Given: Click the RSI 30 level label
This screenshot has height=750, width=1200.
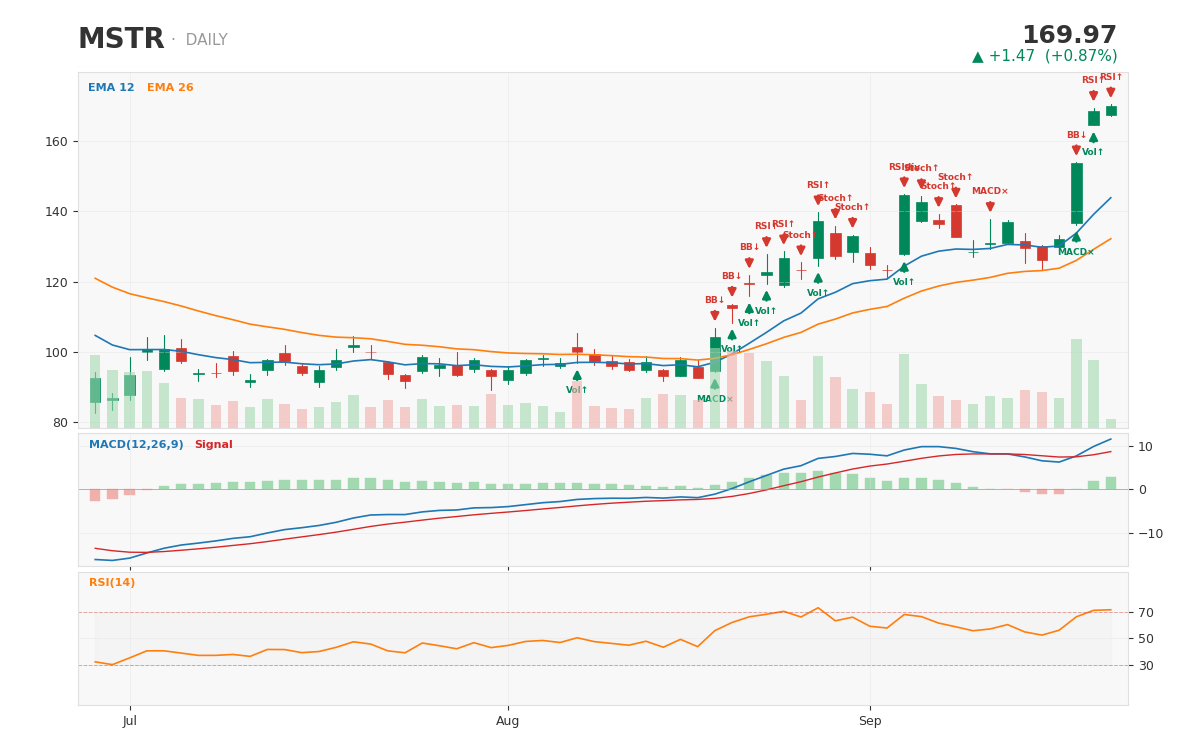Looking at the screenshot, I should pos(1146,665).
